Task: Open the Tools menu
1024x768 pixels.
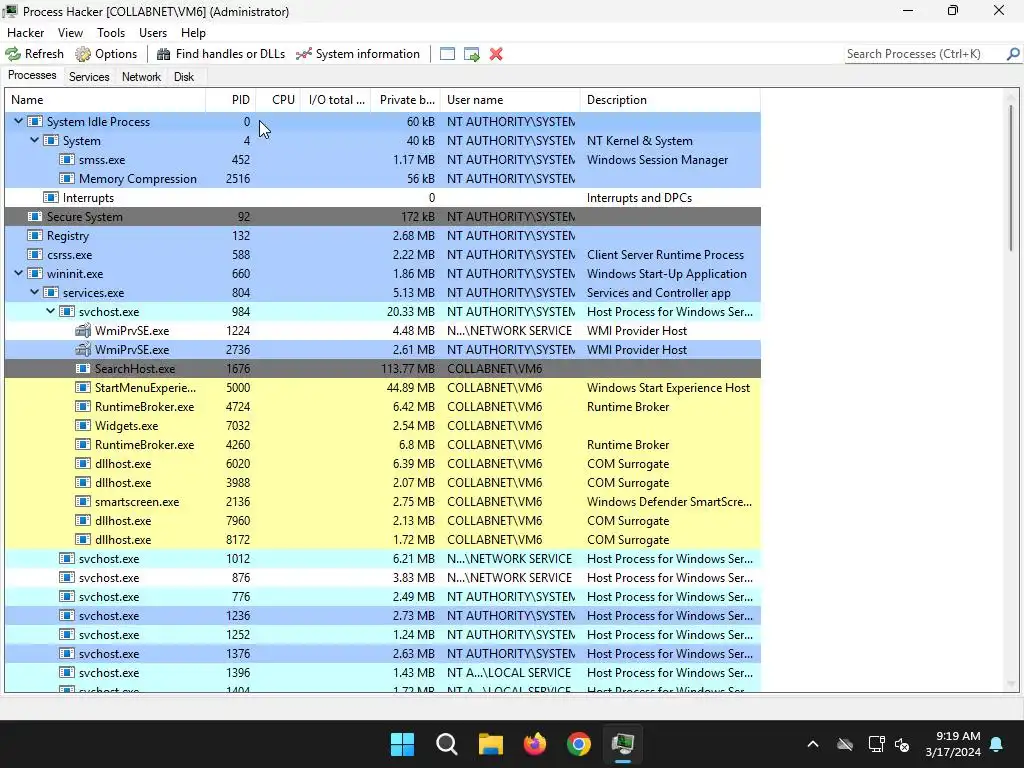Action: pos(111,33)
